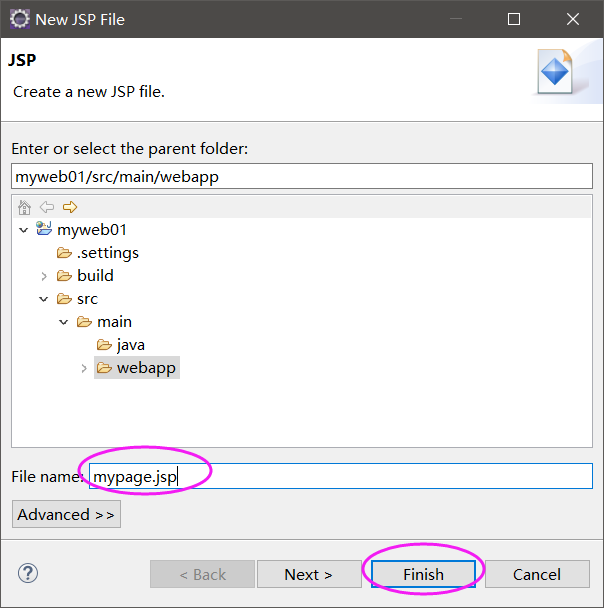Expand the webapp folder node
This screenshot has width=604, height=608.
(84, 368)
